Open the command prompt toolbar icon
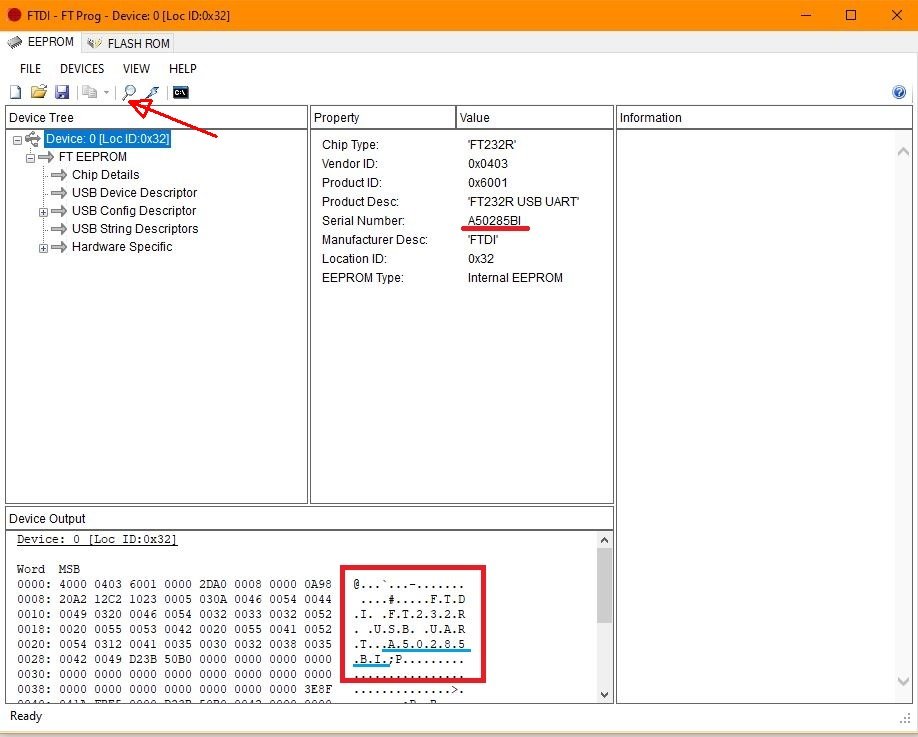 (x=181, y=93)
